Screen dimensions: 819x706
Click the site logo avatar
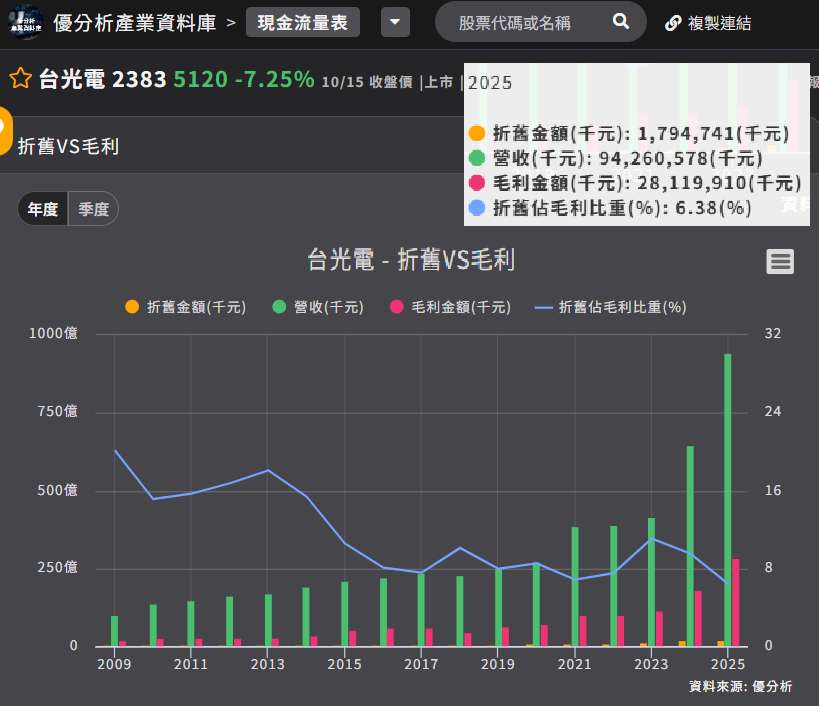click(26, 22)
